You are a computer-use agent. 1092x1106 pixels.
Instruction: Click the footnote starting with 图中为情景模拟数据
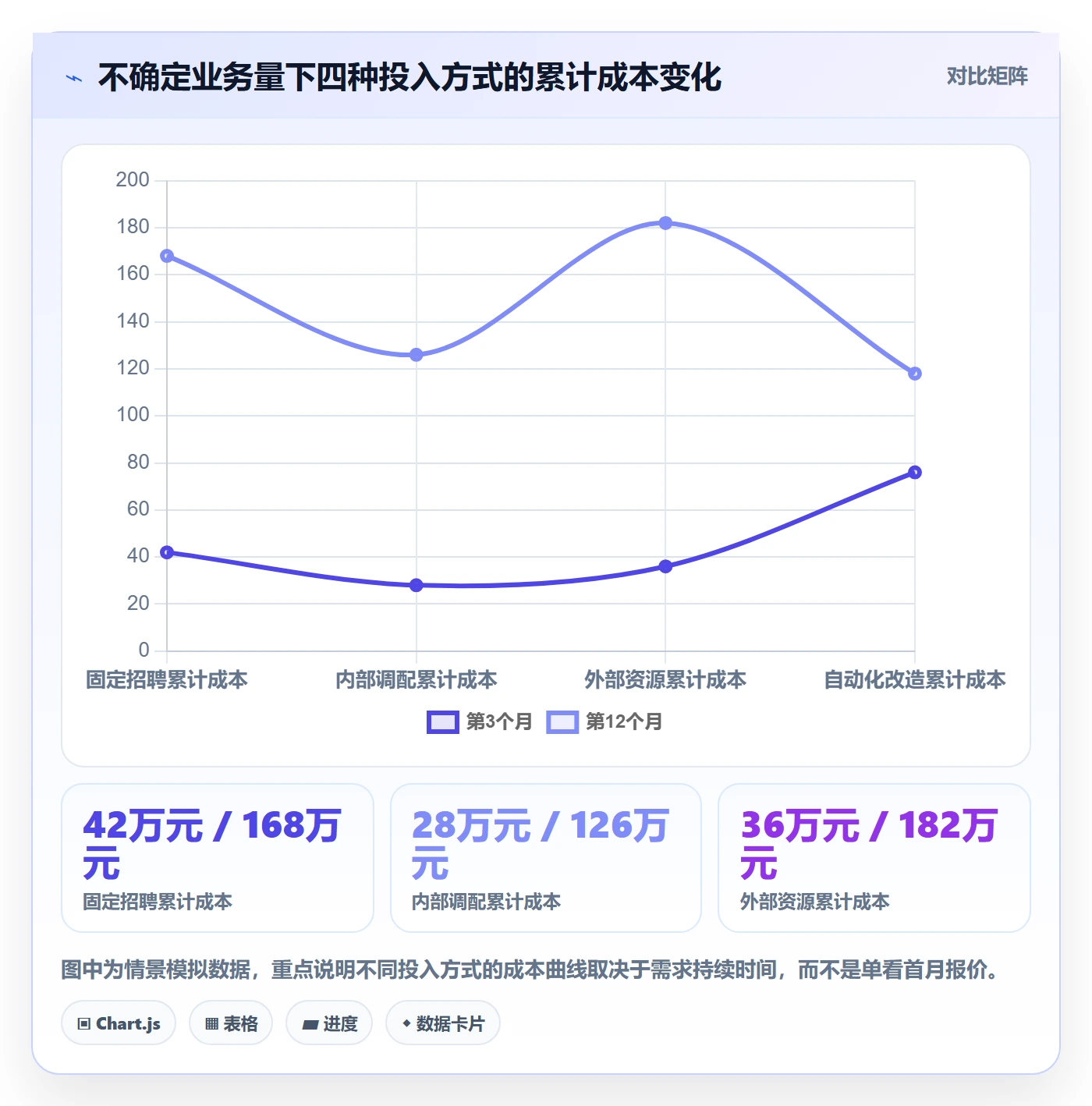530,970
